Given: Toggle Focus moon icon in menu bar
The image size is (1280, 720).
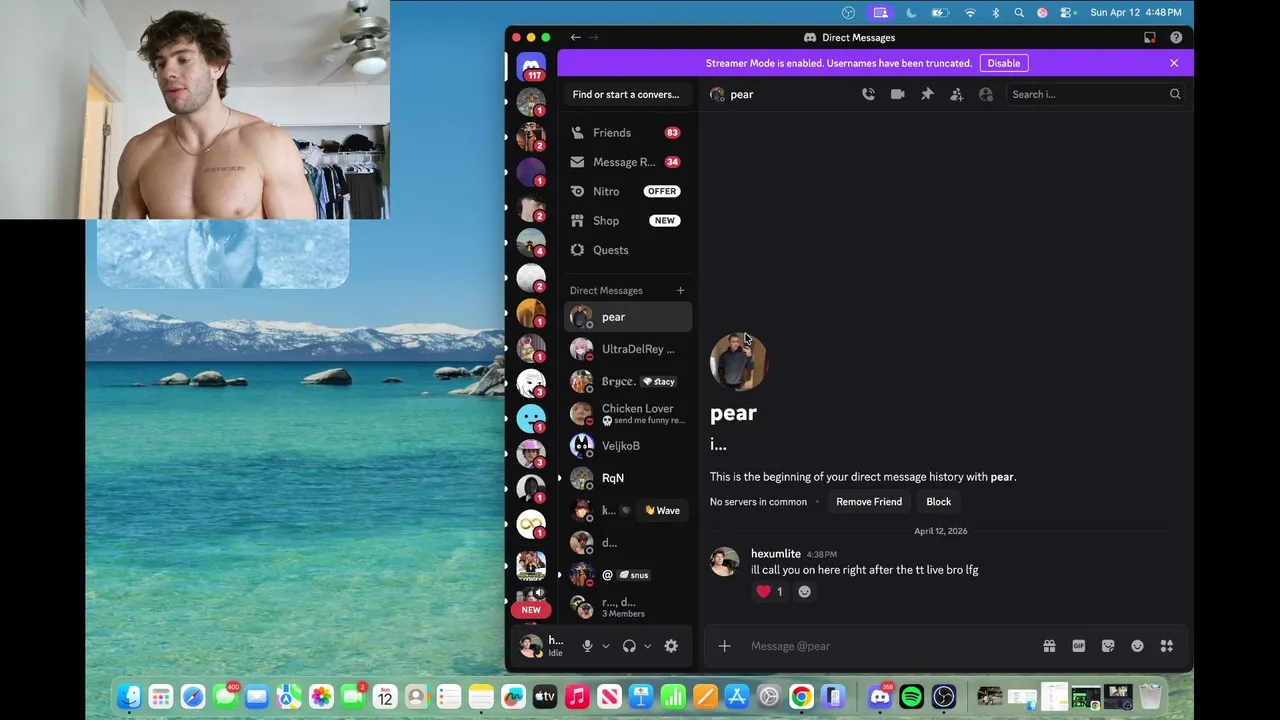Looking at the screenshot, I should pos(911,12).
